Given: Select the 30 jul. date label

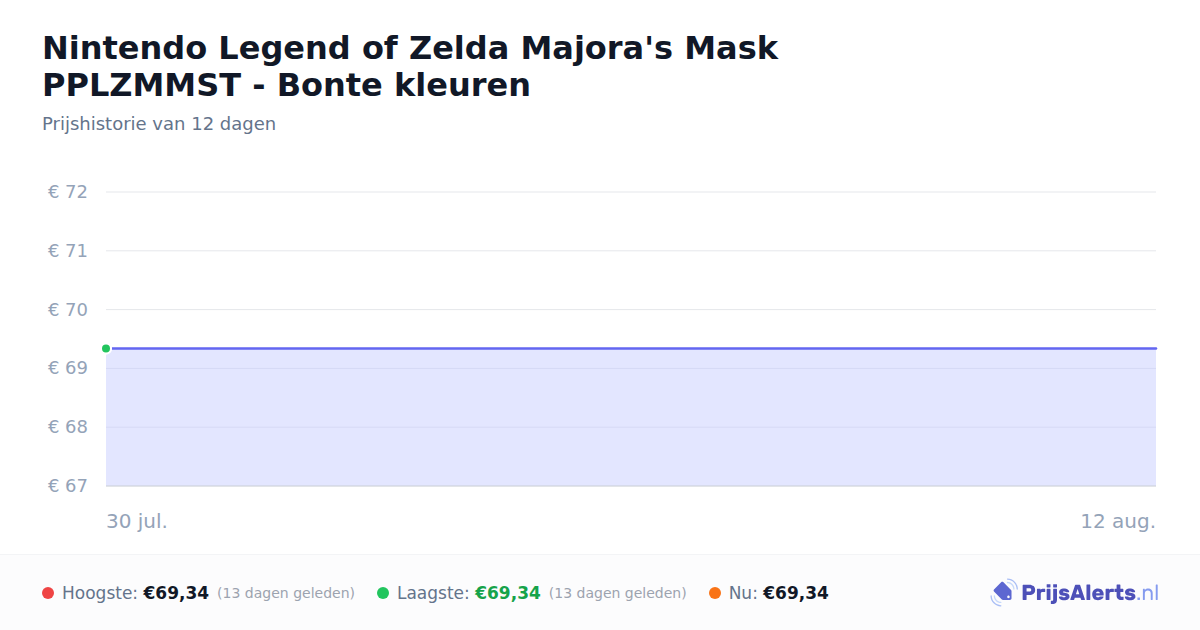Looking at the screenshot, I should (137, 521).
